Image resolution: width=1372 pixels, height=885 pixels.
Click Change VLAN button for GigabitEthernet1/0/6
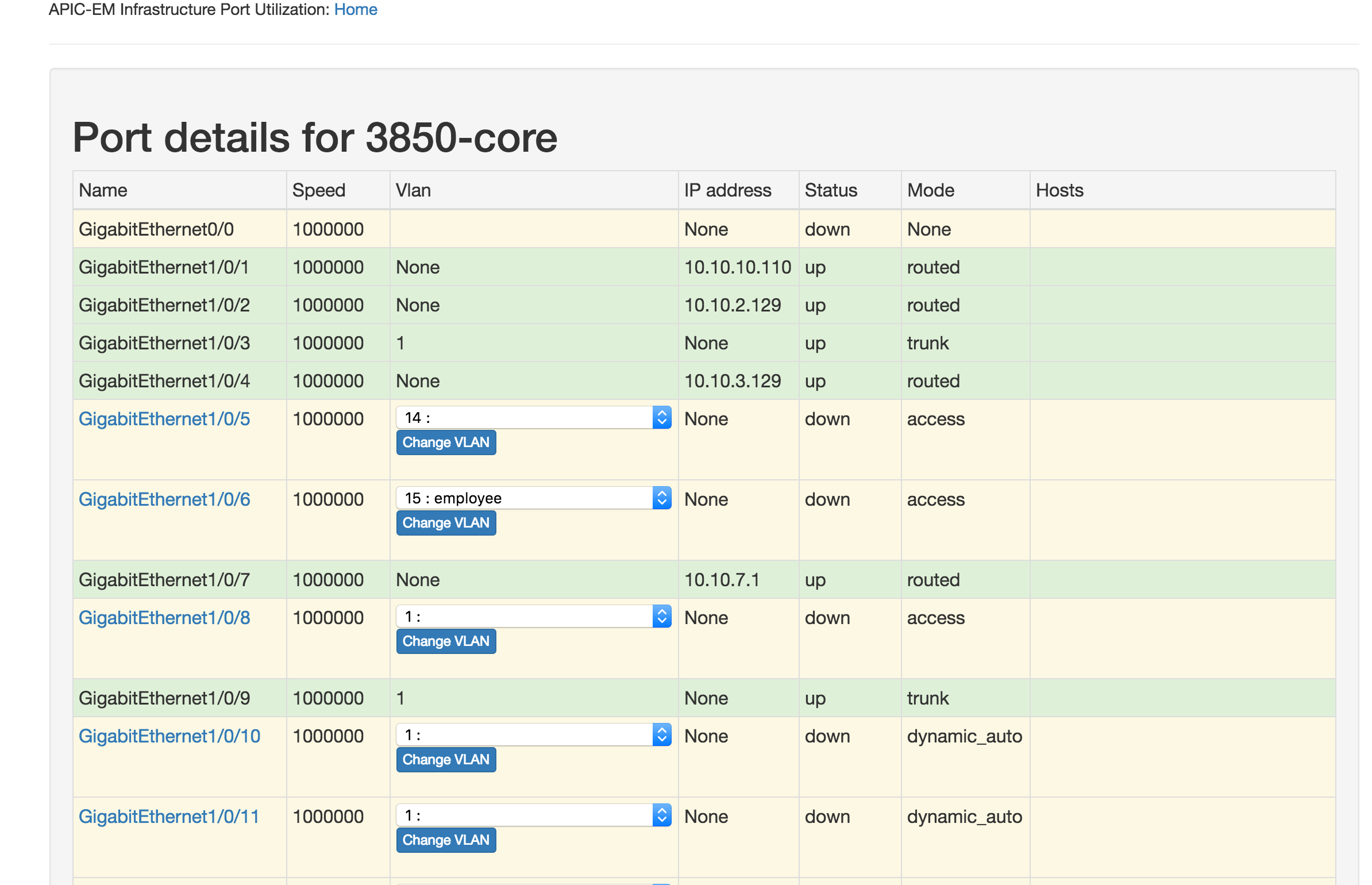(446, 523)
